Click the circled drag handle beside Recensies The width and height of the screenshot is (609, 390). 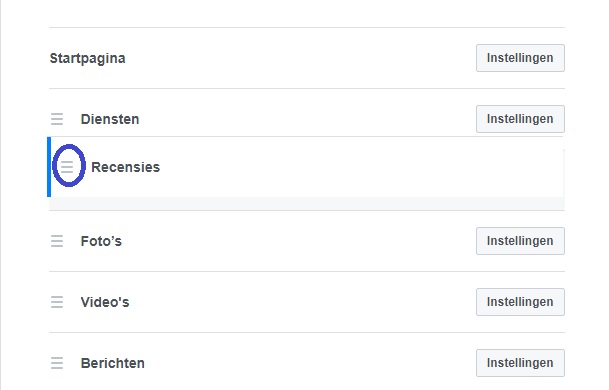click(x=67, y=167)
